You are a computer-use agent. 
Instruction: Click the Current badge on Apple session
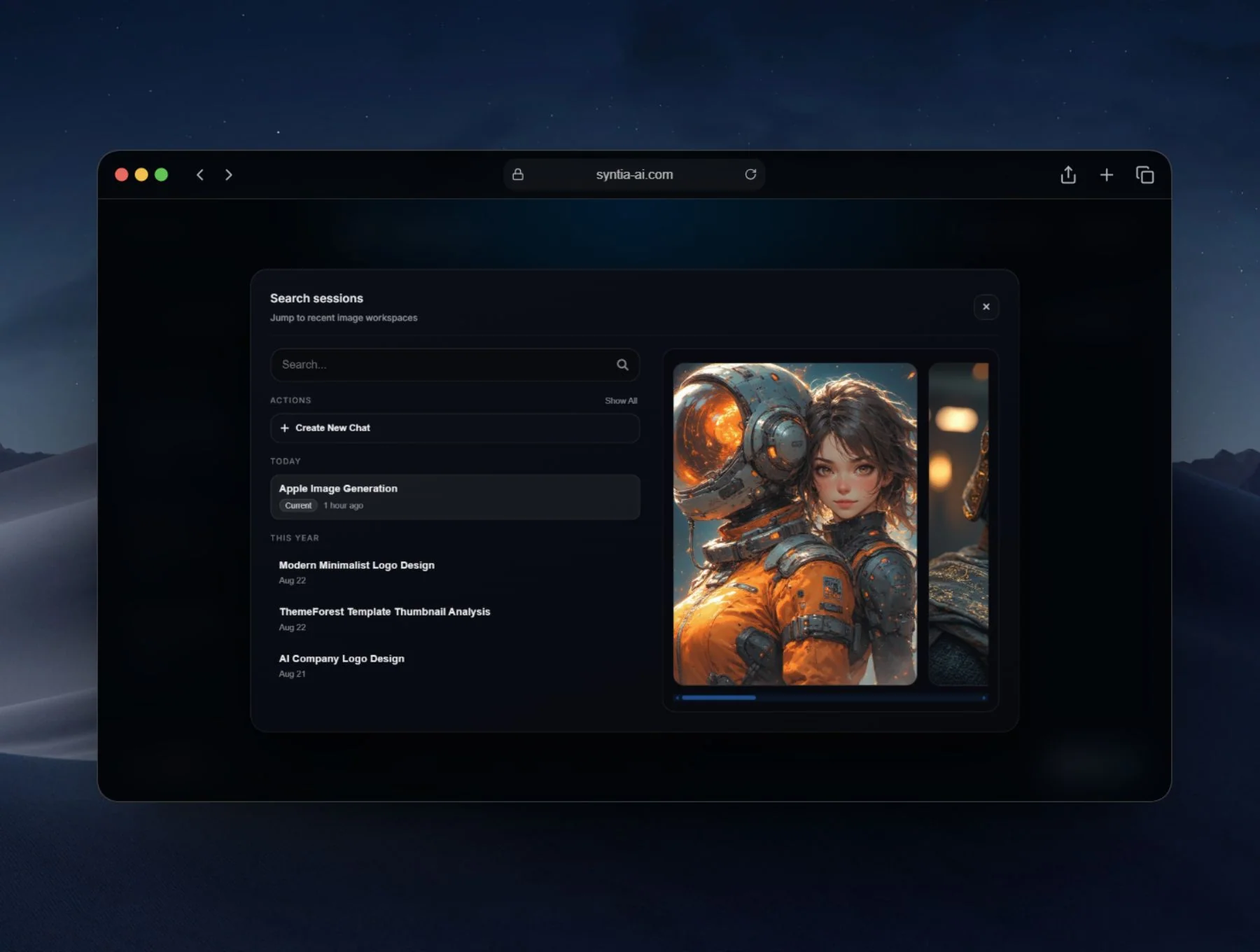point(298,505)
